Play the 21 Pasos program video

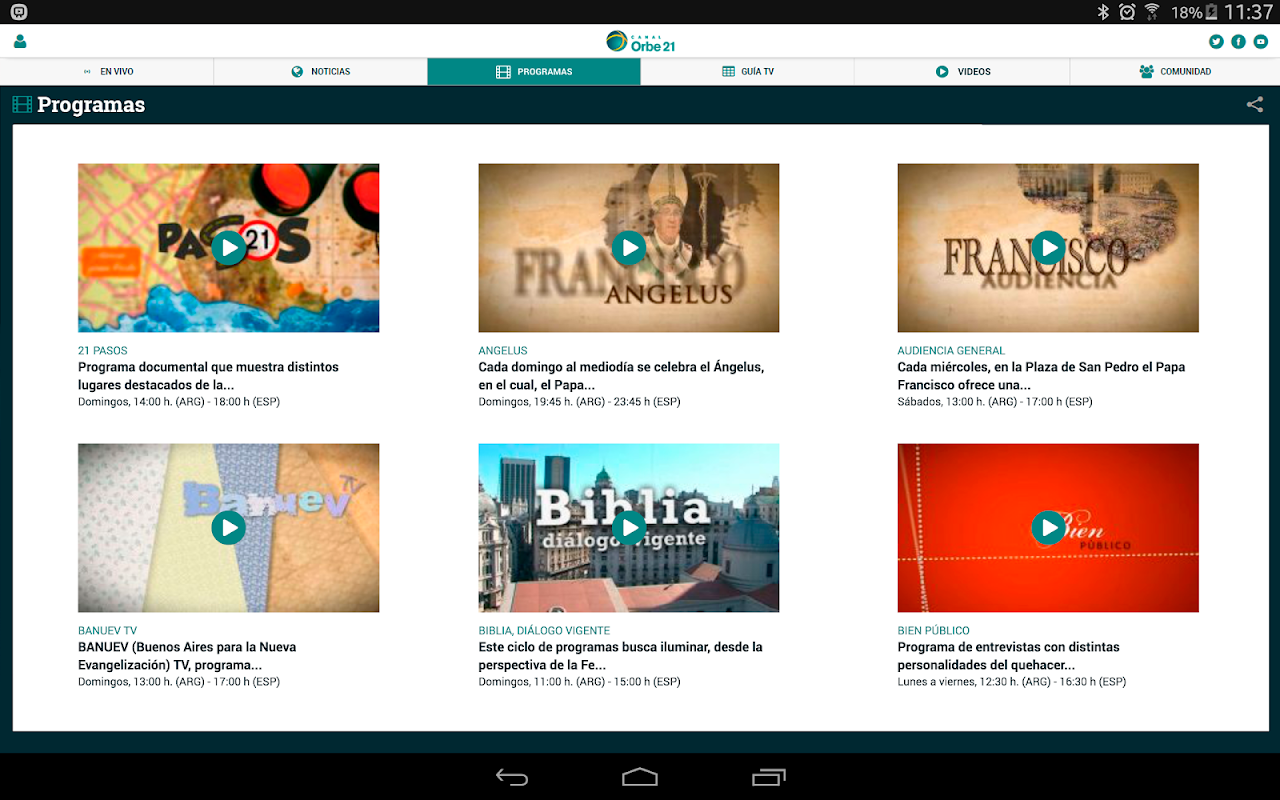[229, 248]
